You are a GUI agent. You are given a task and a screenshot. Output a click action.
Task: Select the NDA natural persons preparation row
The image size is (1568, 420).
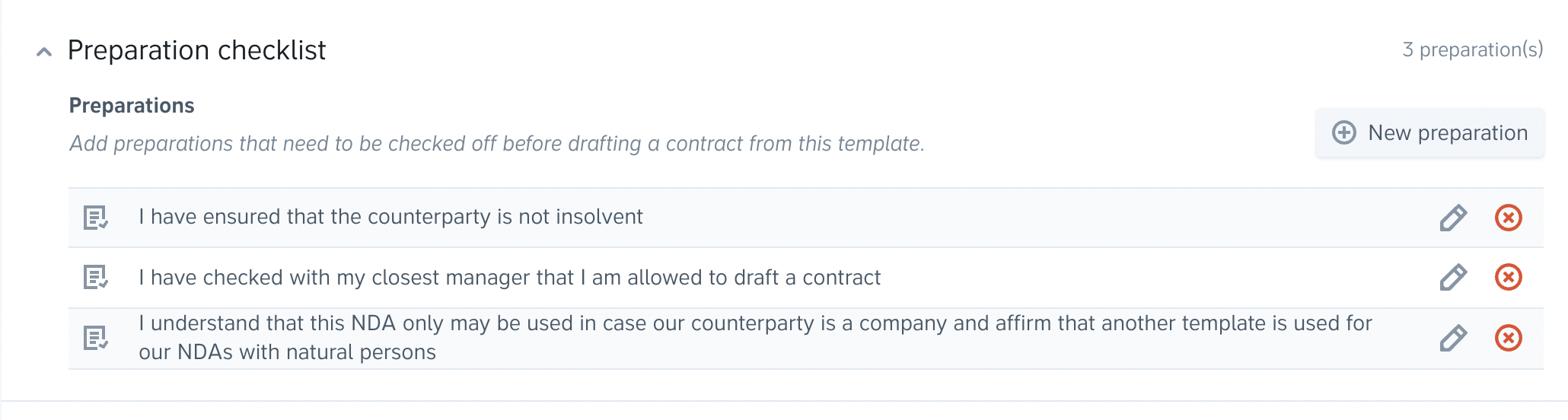pos(754,338)
